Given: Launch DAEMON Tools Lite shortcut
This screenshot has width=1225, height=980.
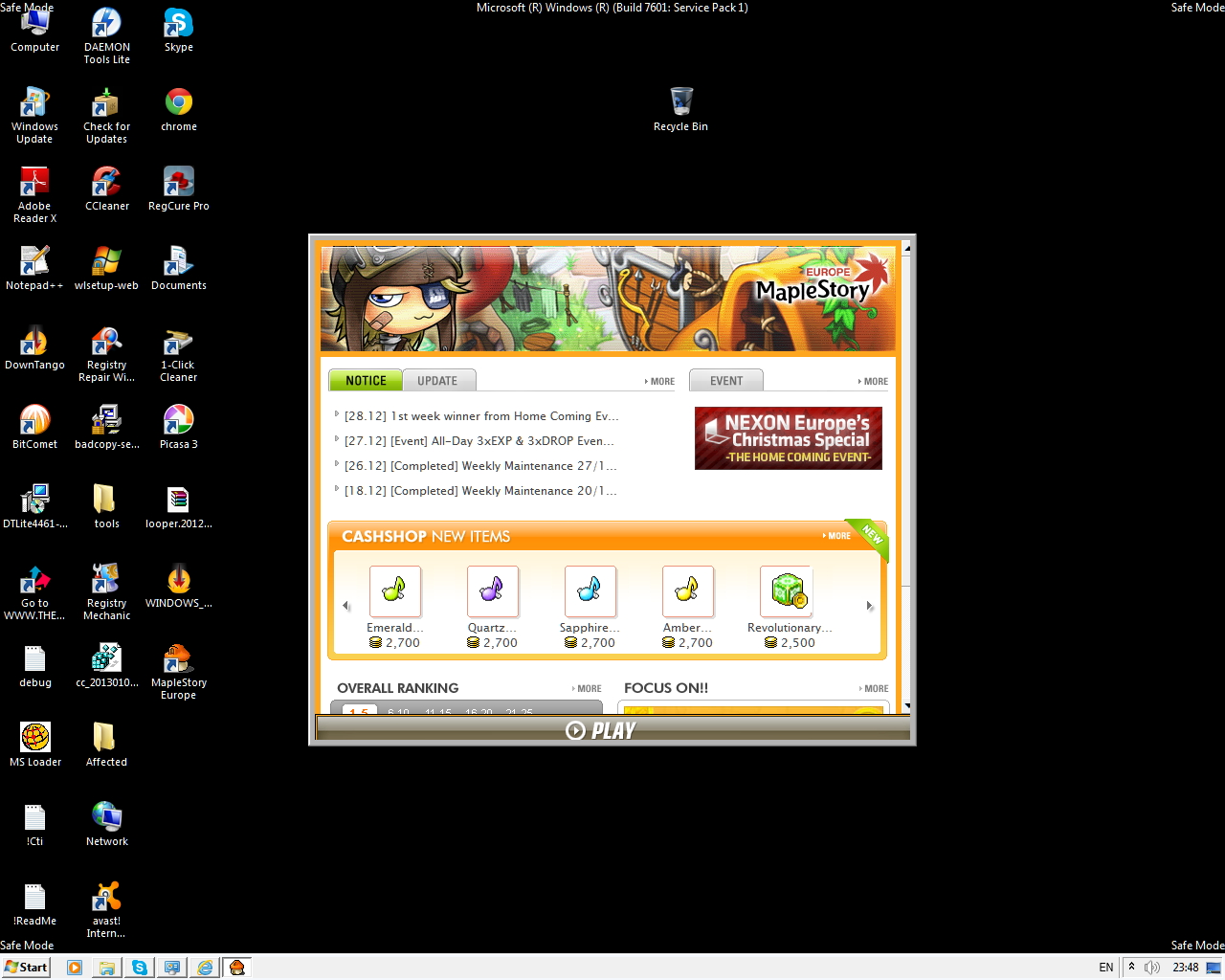Looking at the screenshot, I should pos(106,36).
